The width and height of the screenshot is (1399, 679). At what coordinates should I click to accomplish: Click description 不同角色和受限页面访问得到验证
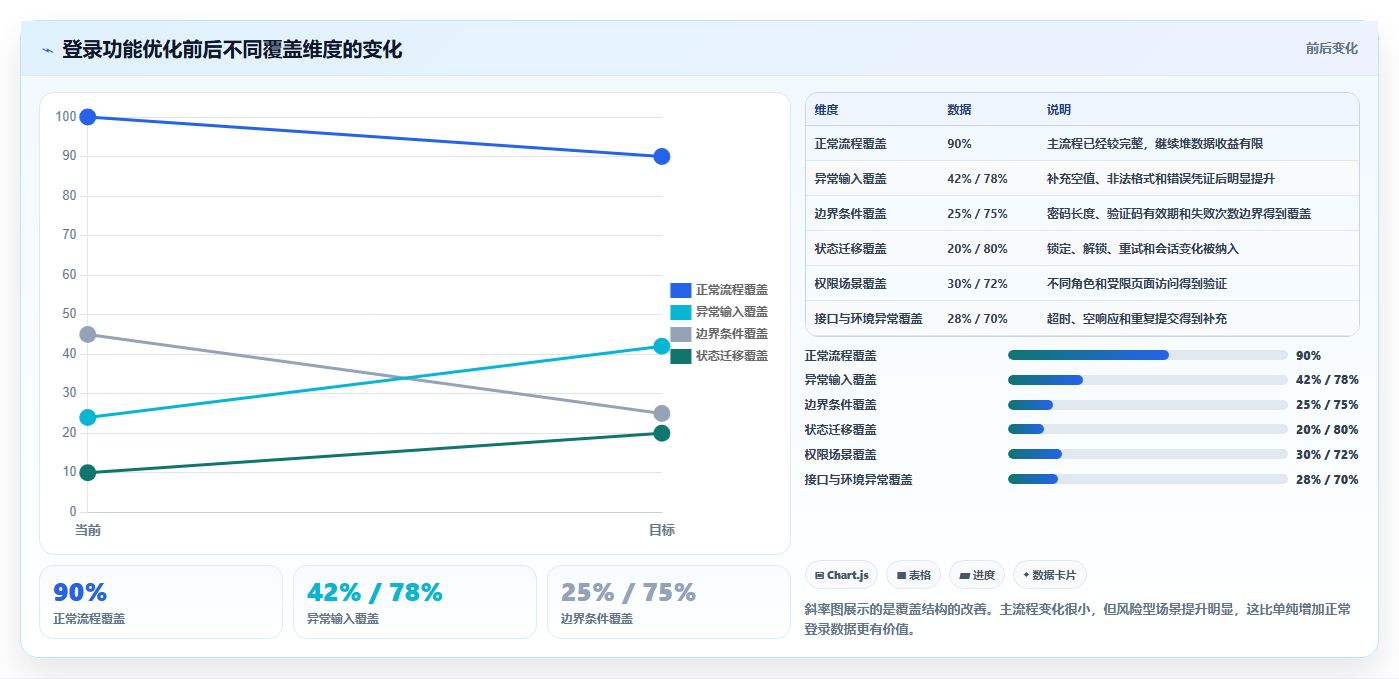click(x=1137, y=284)
